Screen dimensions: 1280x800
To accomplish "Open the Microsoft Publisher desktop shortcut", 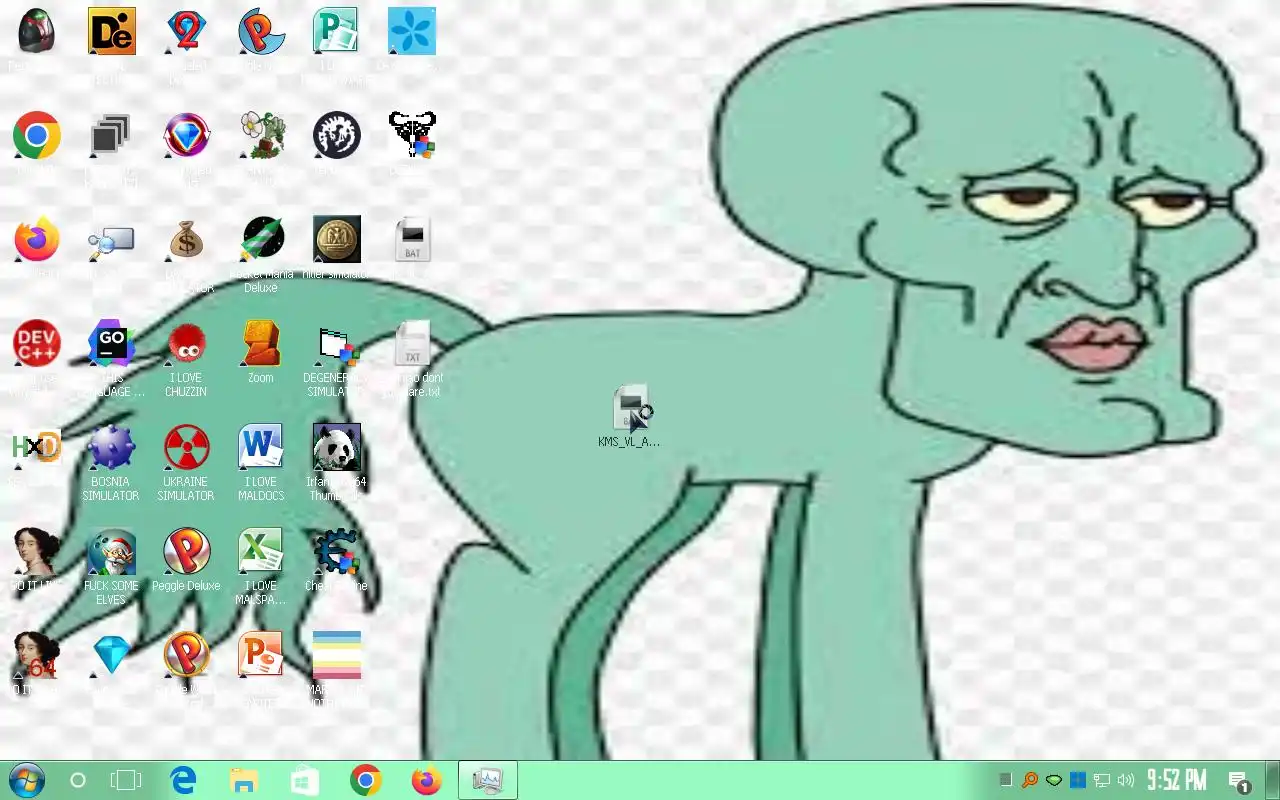I will point(336,32).
